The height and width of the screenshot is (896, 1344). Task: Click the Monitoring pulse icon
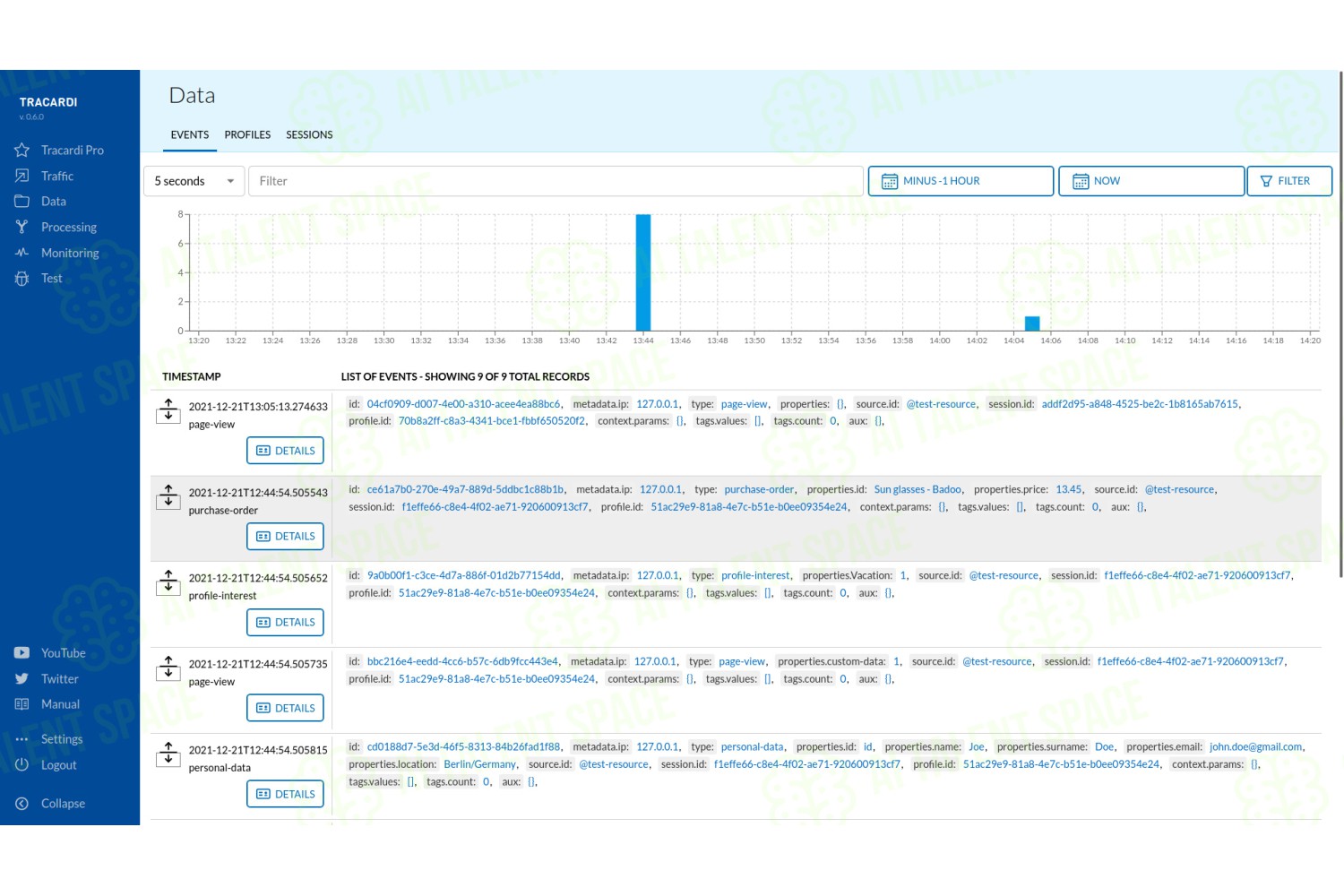(22, 253)
